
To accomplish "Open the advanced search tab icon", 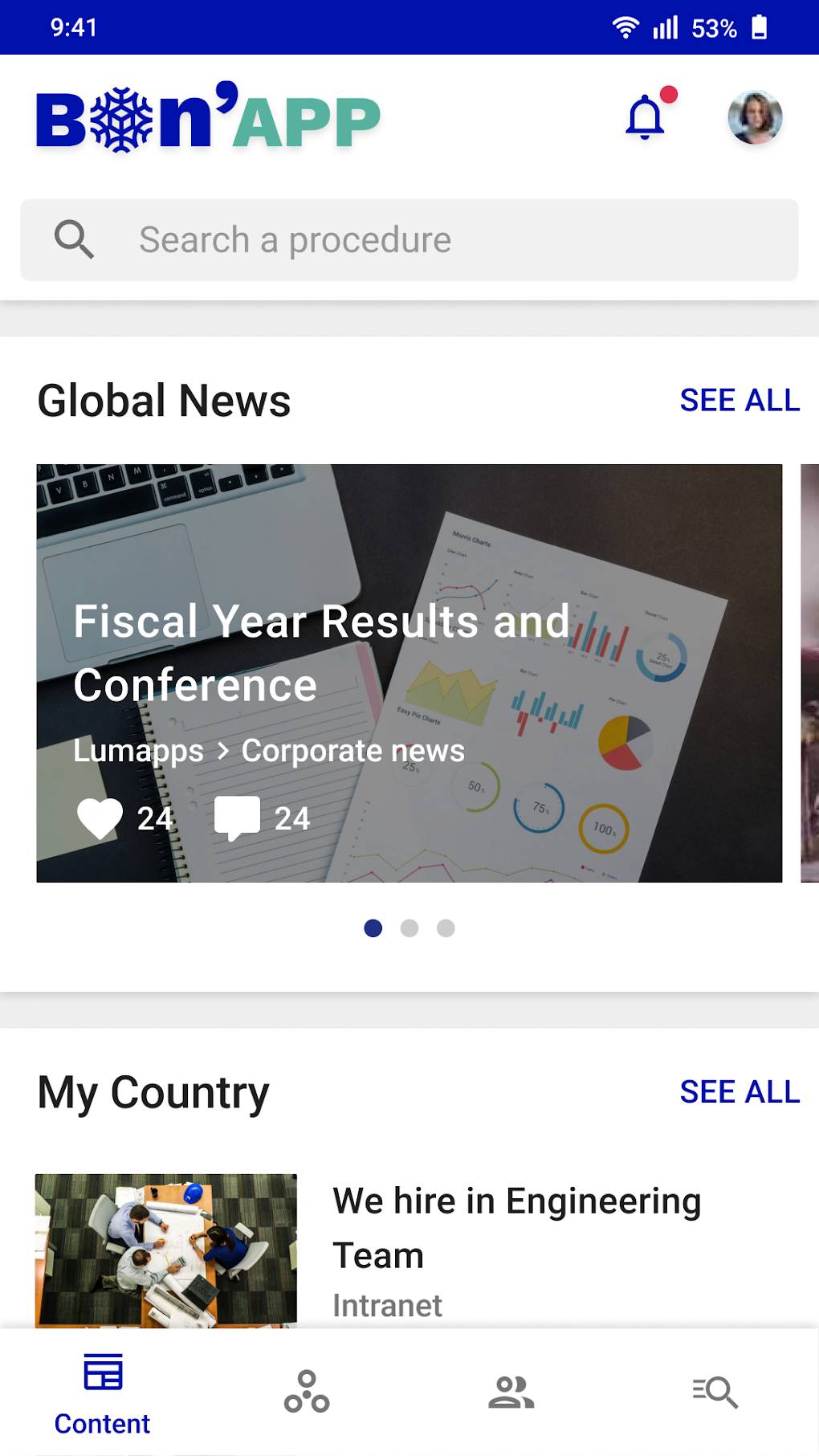I will (715, 1391).
